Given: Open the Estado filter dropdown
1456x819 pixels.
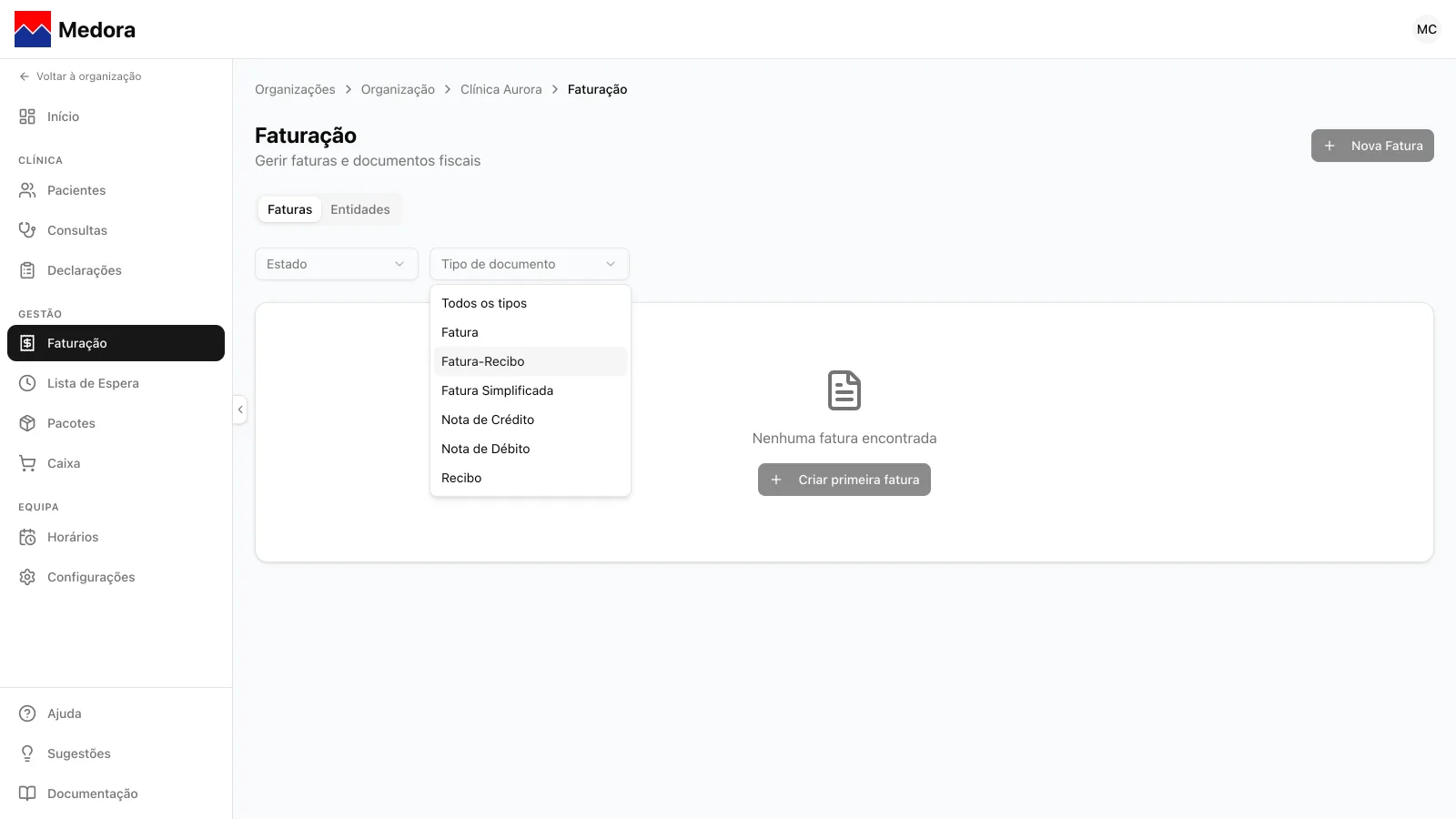Looking at the screenshot, I should 337,264.
